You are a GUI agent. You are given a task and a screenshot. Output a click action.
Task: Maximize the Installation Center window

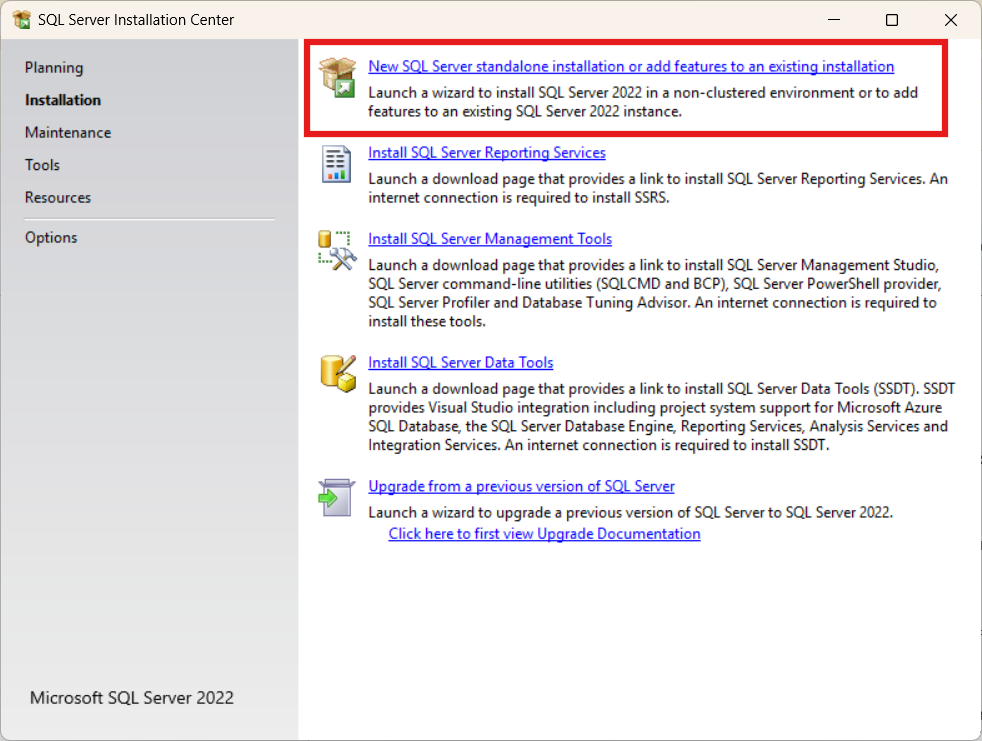coord(892,20)
